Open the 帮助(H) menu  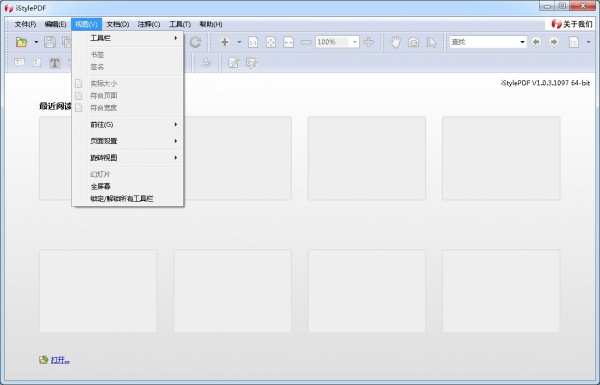point(211,24)
